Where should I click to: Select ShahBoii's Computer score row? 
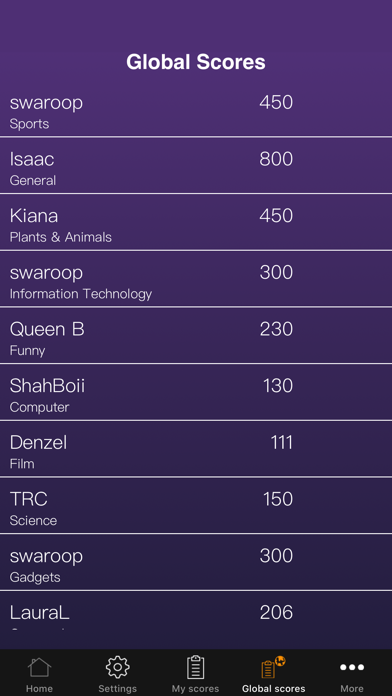pos(196,392)
